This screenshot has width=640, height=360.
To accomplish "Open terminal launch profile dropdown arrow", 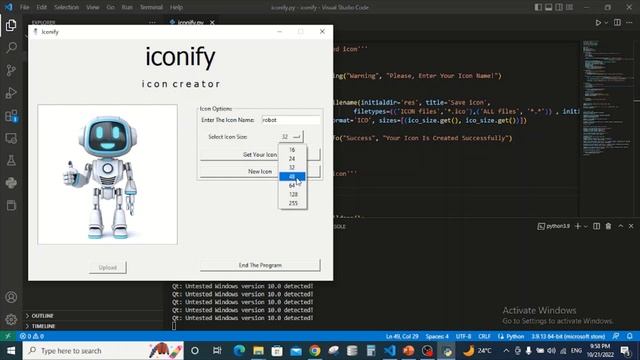I will click(586, 226).
